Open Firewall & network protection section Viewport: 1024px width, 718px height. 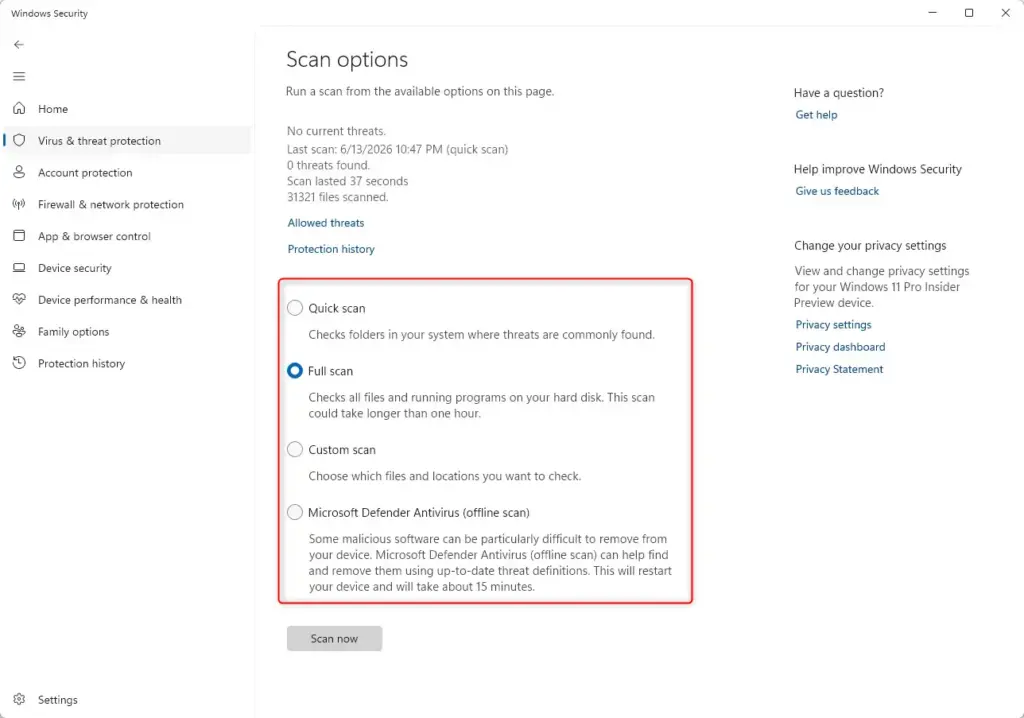point(111,204)
